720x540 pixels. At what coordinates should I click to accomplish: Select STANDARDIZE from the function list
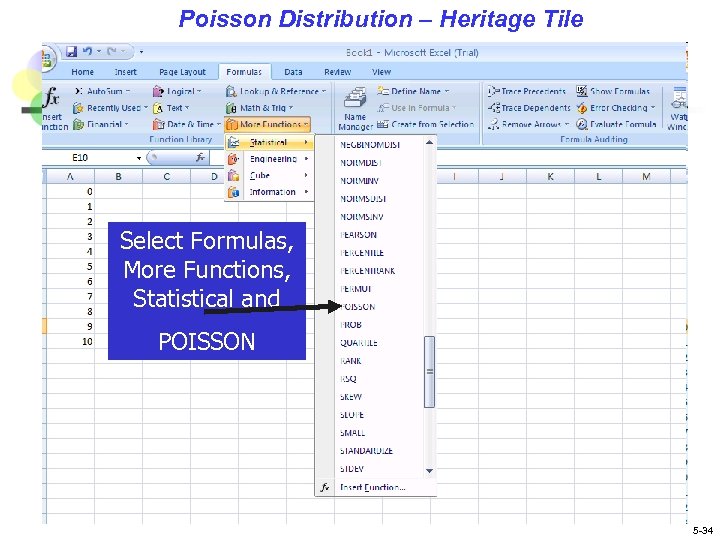point(366,451)
